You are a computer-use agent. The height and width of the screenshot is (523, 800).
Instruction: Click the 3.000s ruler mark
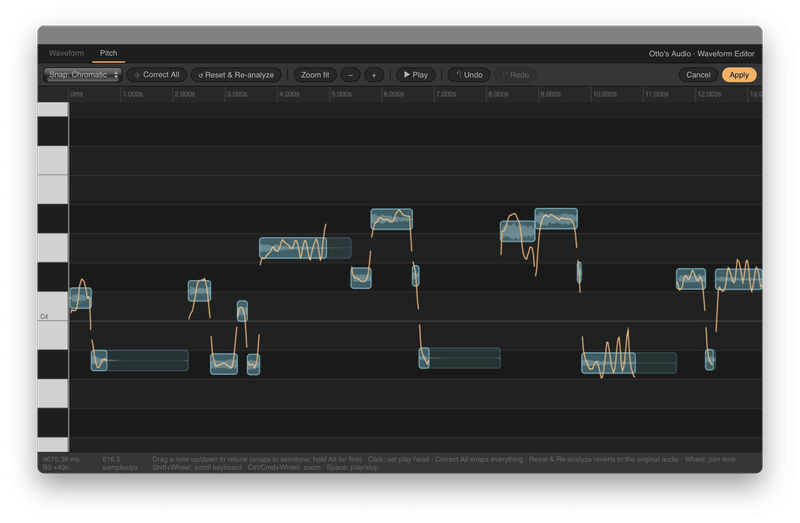click(237, 94)
